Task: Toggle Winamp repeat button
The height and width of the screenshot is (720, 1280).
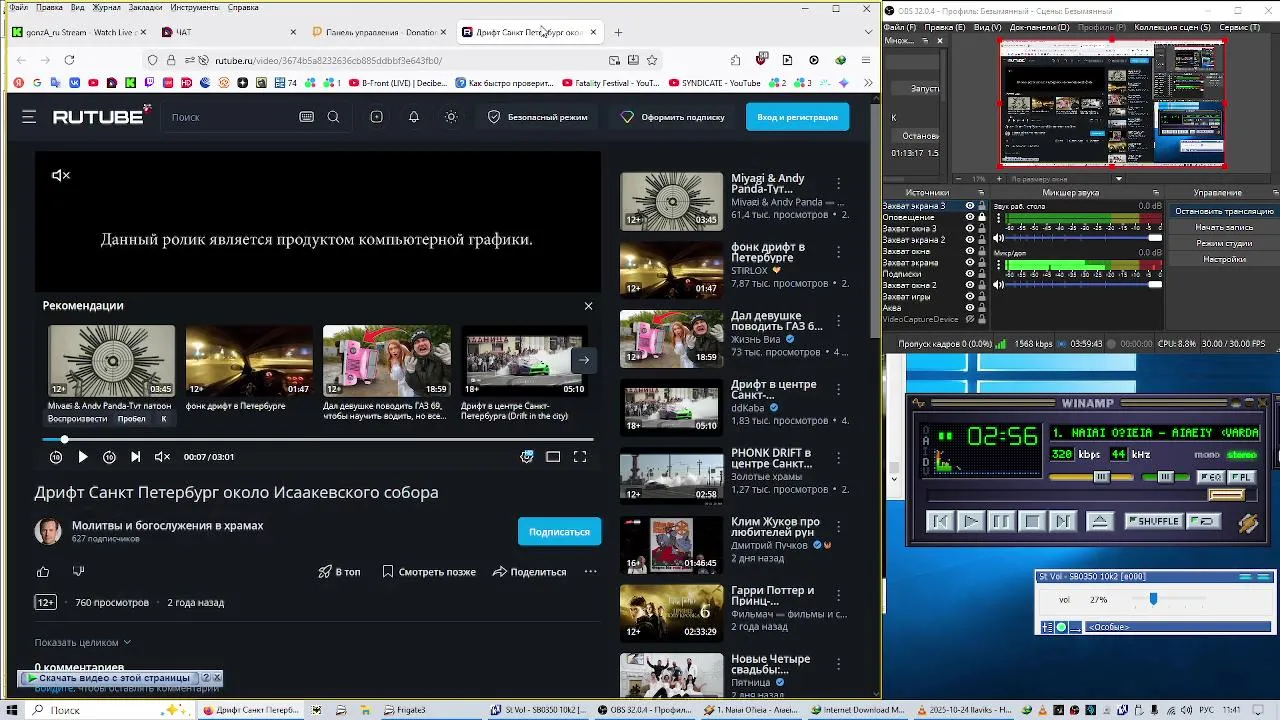Action: click(x=1206, y=521)
